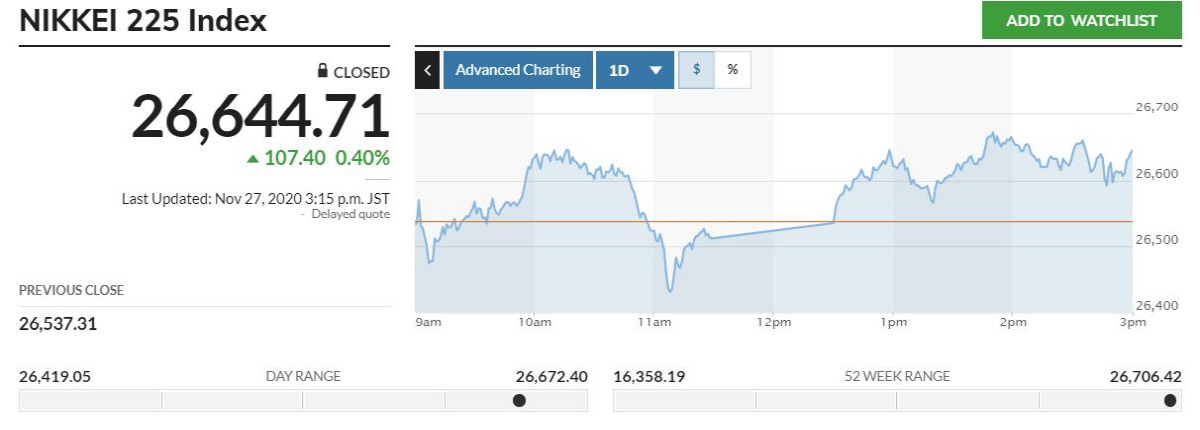Click the green up triangle near 107.40
The width and height of the screenshot is (1200, 430).
pyautogui.click(x=253, y=158)
